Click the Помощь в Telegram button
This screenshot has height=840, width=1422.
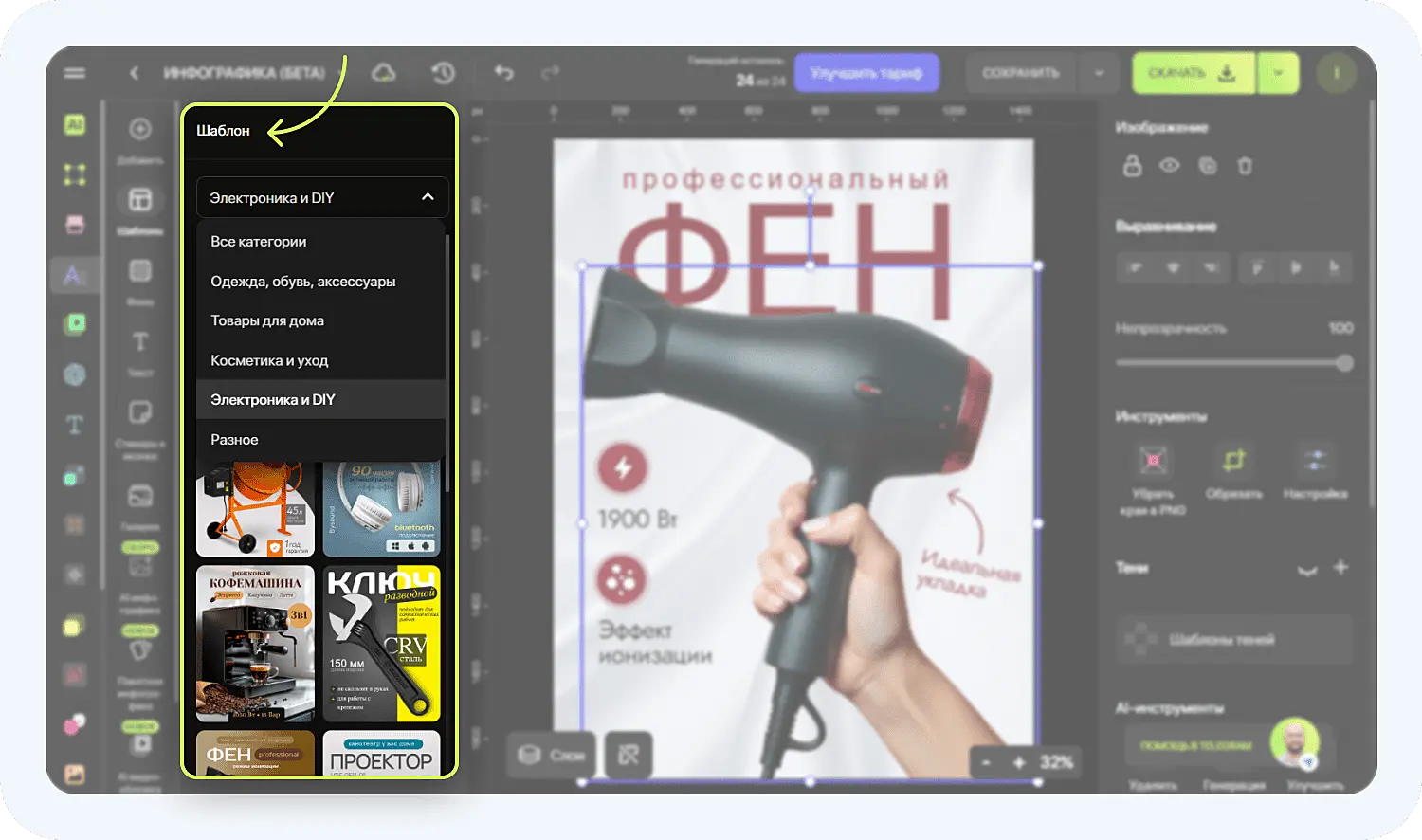1195,745
